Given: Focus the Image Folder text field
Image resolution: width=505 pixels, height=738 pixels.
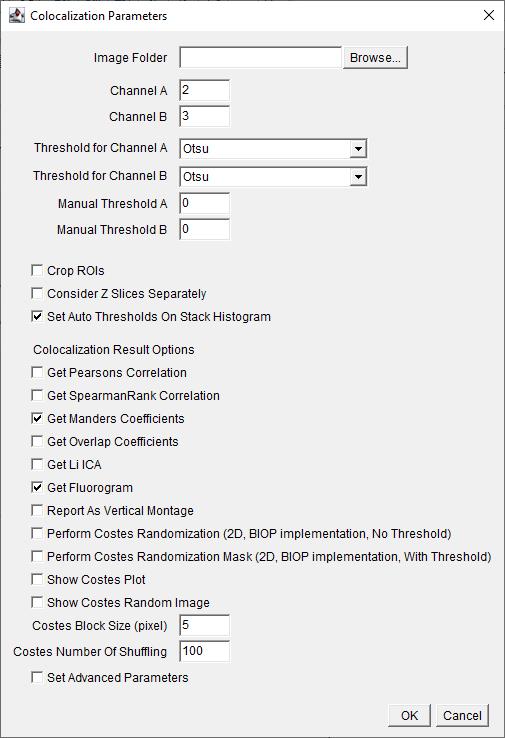Looking at the screenshot, I should [x=260, y=57].
